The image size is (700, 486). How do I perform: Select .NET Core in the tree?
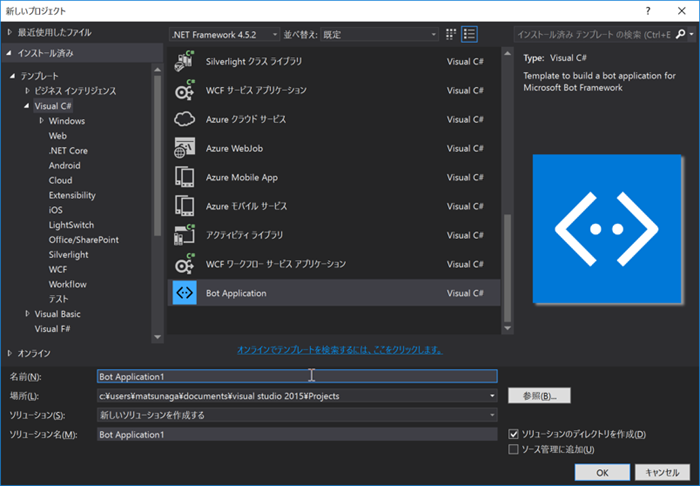68,150
